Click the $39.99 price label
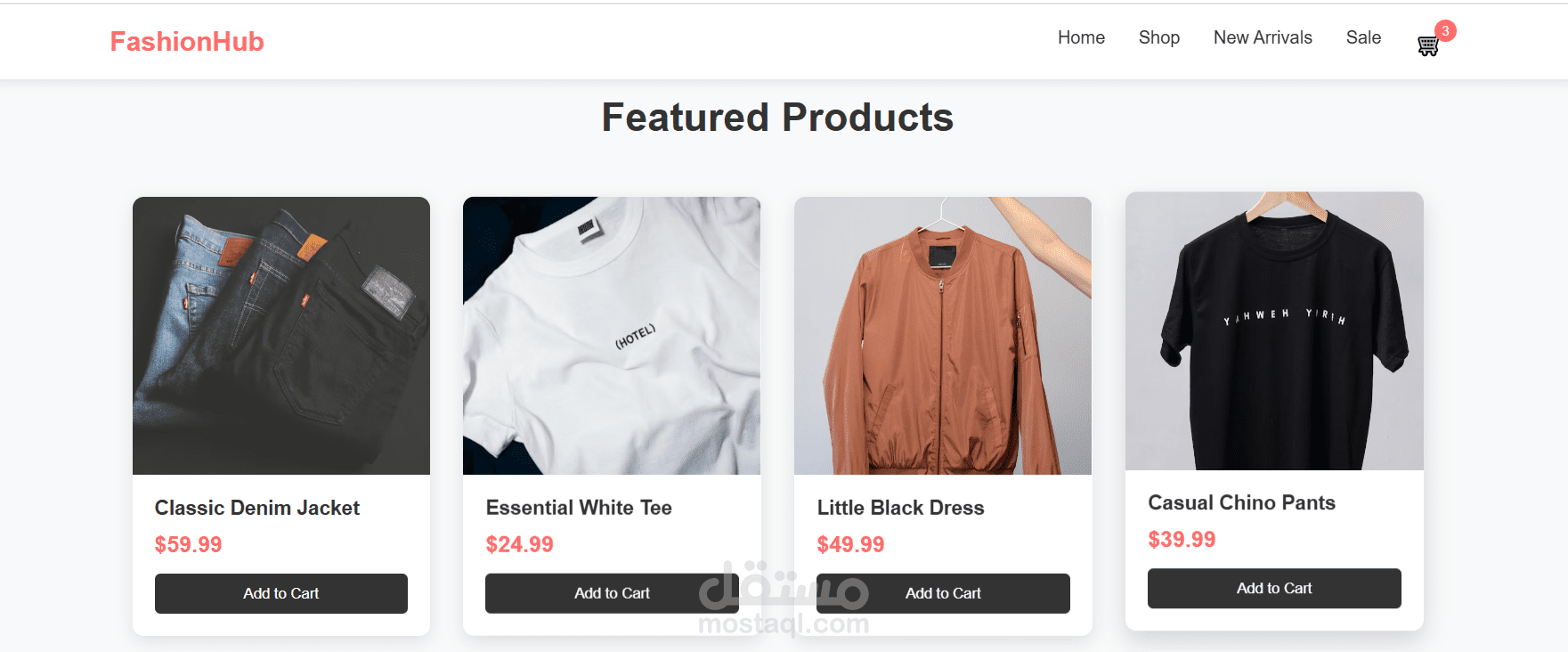Screen dimensions: 1568x652 [x=1182, y=540]
